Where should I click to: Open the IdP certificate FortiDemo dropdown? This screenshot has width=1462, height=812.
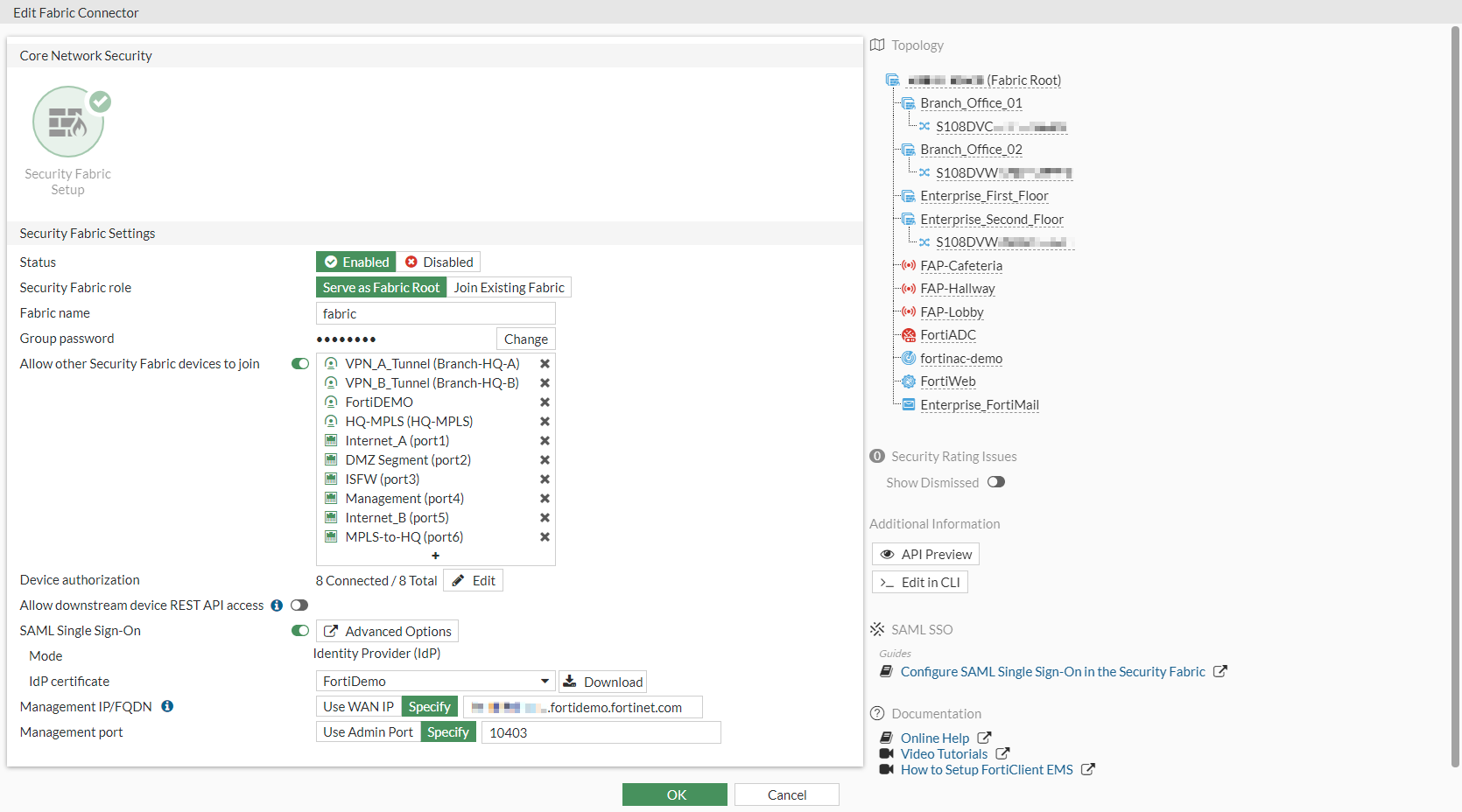pyautogui.click(x=436, y=681)
